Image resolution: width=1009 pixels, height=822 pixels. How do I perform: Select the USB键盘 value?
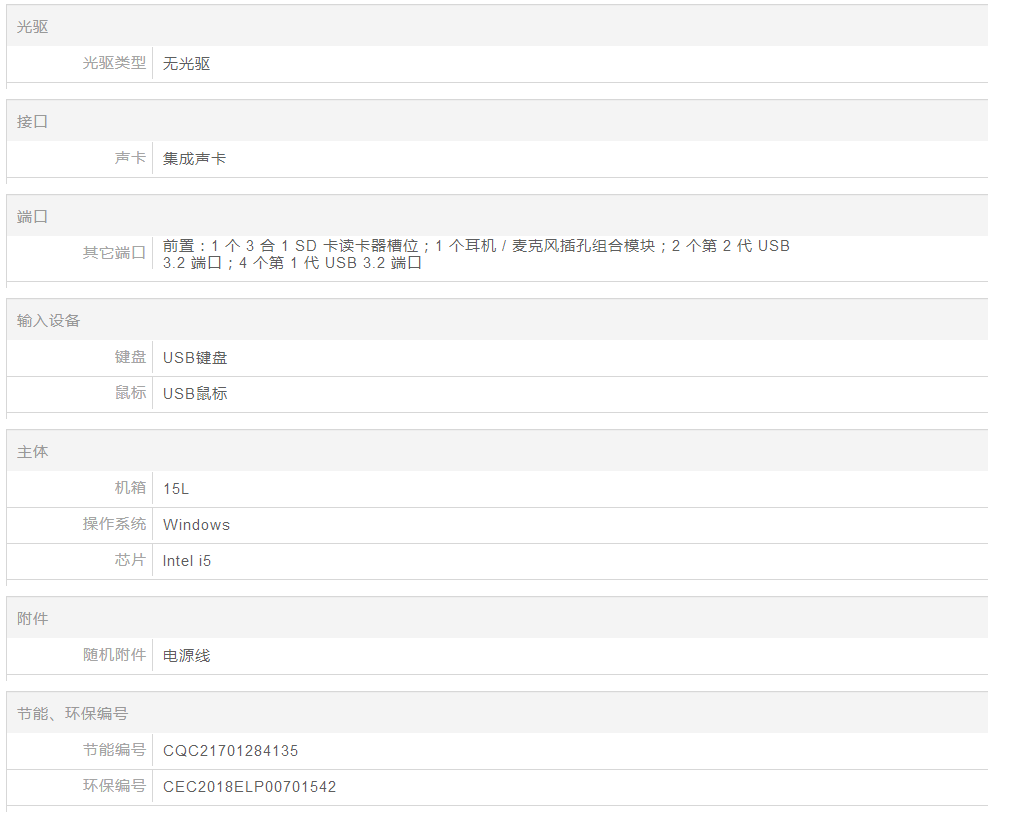(195, 358)
